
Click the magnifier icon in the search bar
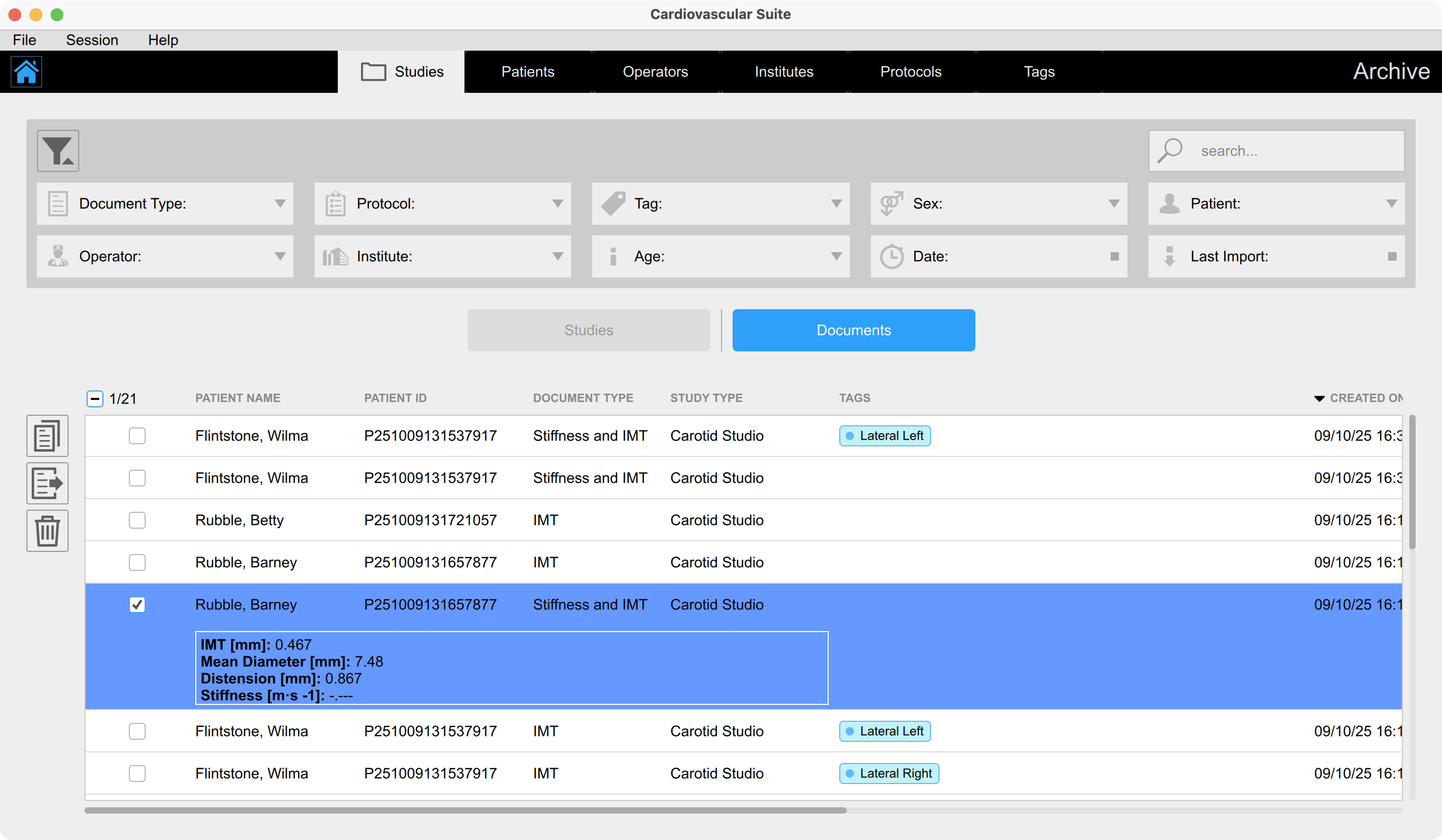pyautogui.click(x=1170, y=150)
